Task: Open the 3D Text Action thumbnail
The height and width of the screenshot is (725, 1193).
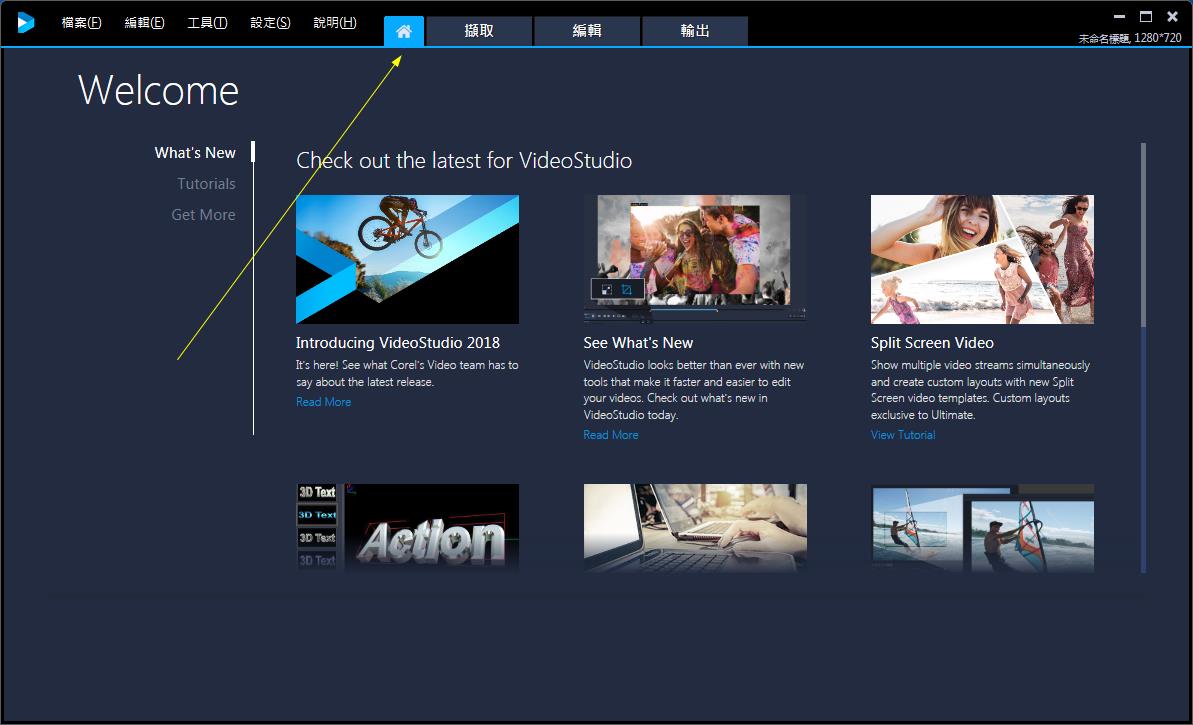Action: [x=407, y=528]
